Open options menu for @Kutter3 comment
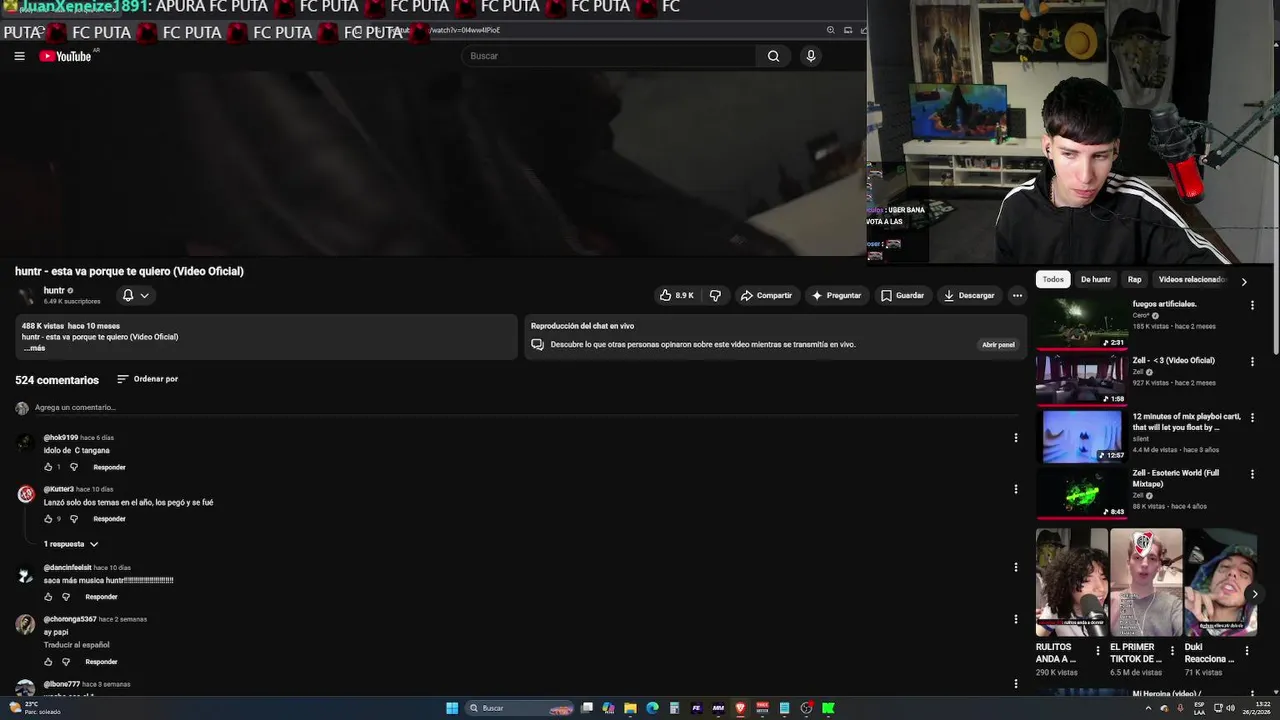Screen dimensions: 1280x720 pyautogui.click(x=1016, y=489)
